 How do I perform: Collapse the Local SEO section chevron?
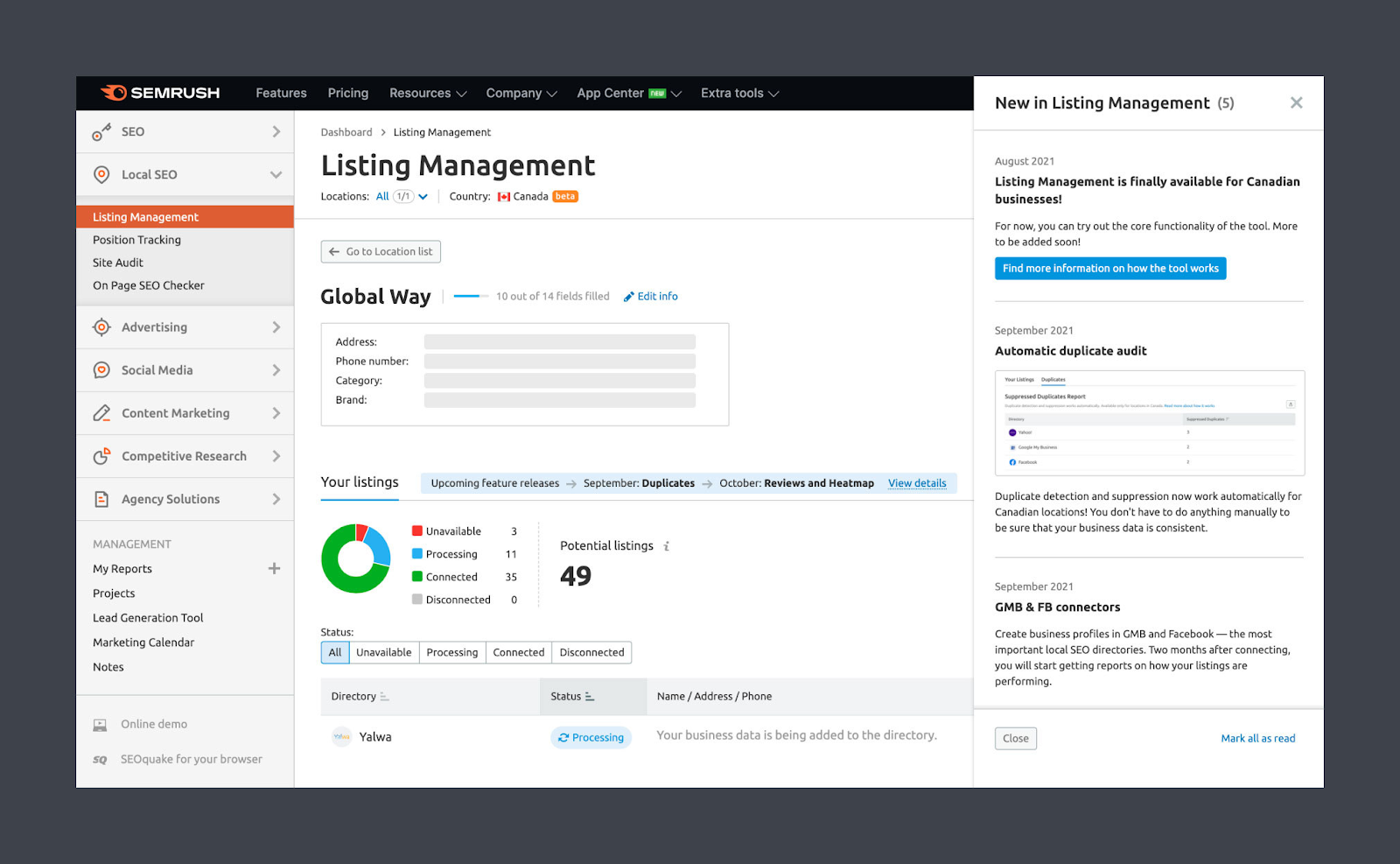pyautogui.click(x=276, y=175)
